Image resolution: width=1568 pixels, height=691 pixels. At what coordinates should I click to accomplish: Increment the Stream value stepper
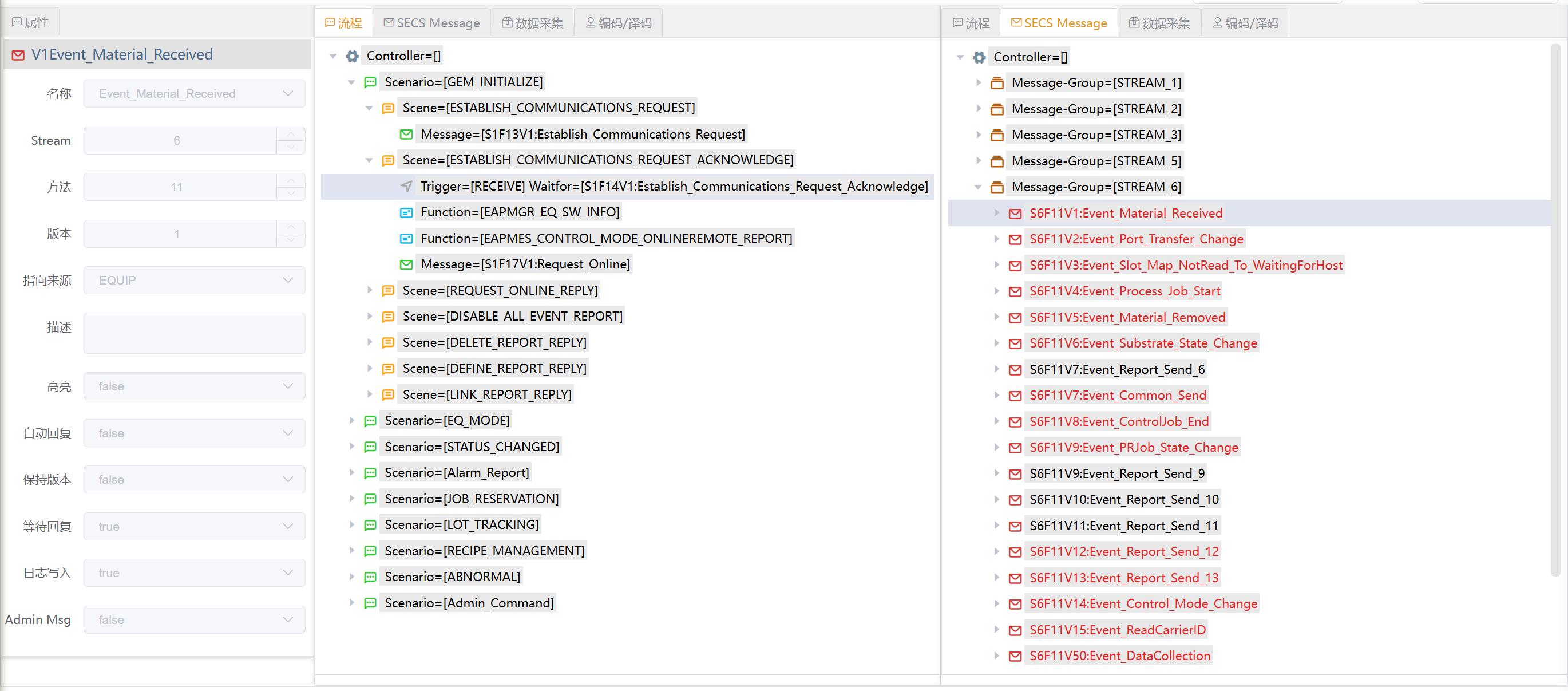[x=291, y=134]
